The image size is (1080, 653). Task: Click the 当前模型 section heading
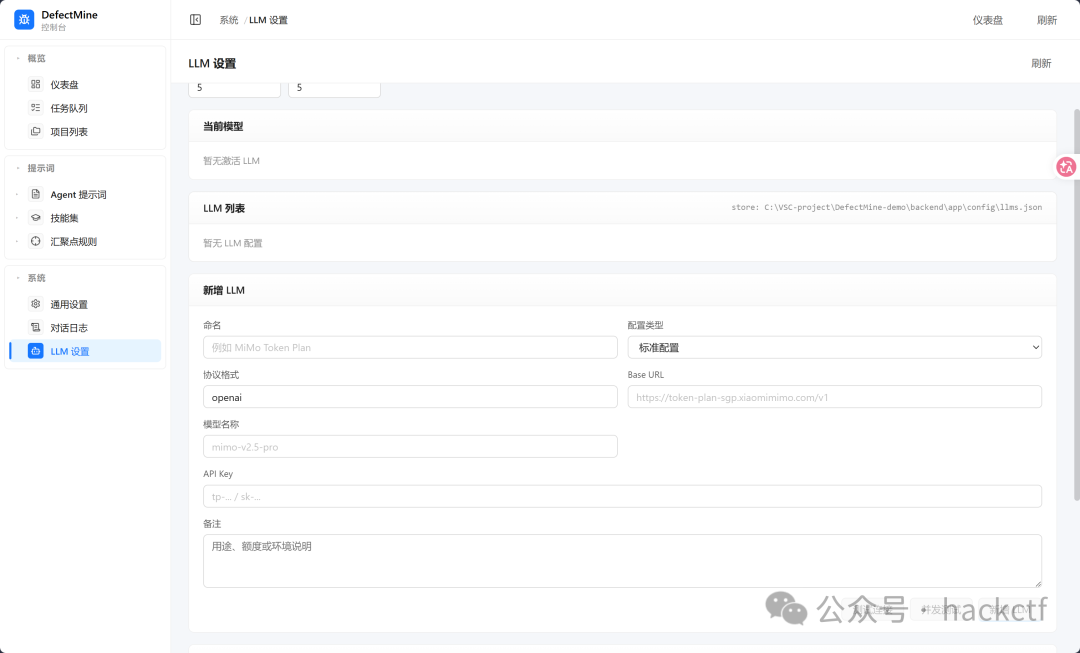[x=223, y=127]
